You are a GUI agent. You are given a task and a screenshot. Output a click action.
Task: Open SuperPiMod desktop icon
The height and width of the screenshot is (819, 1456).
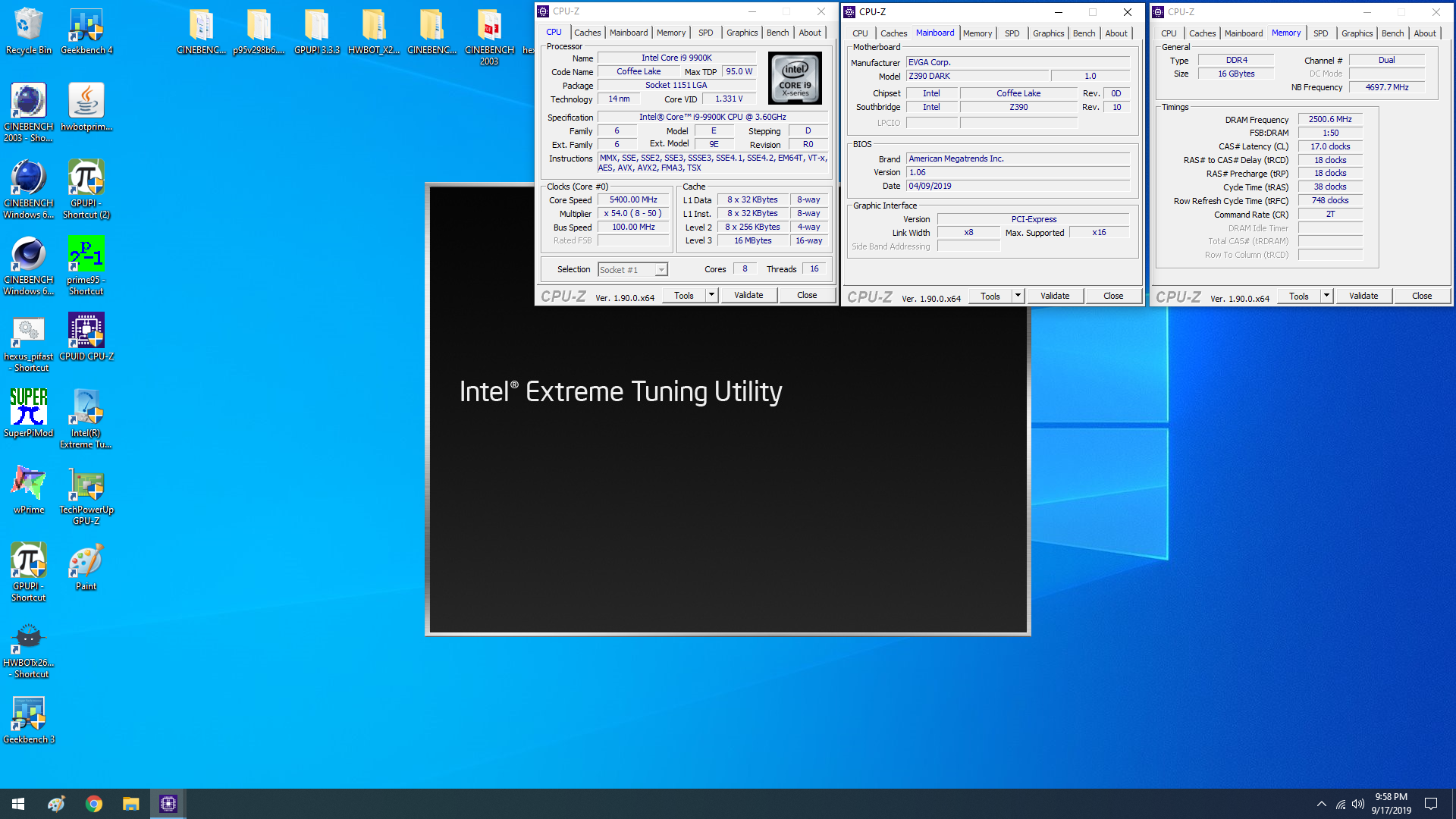tap(29, 413)
